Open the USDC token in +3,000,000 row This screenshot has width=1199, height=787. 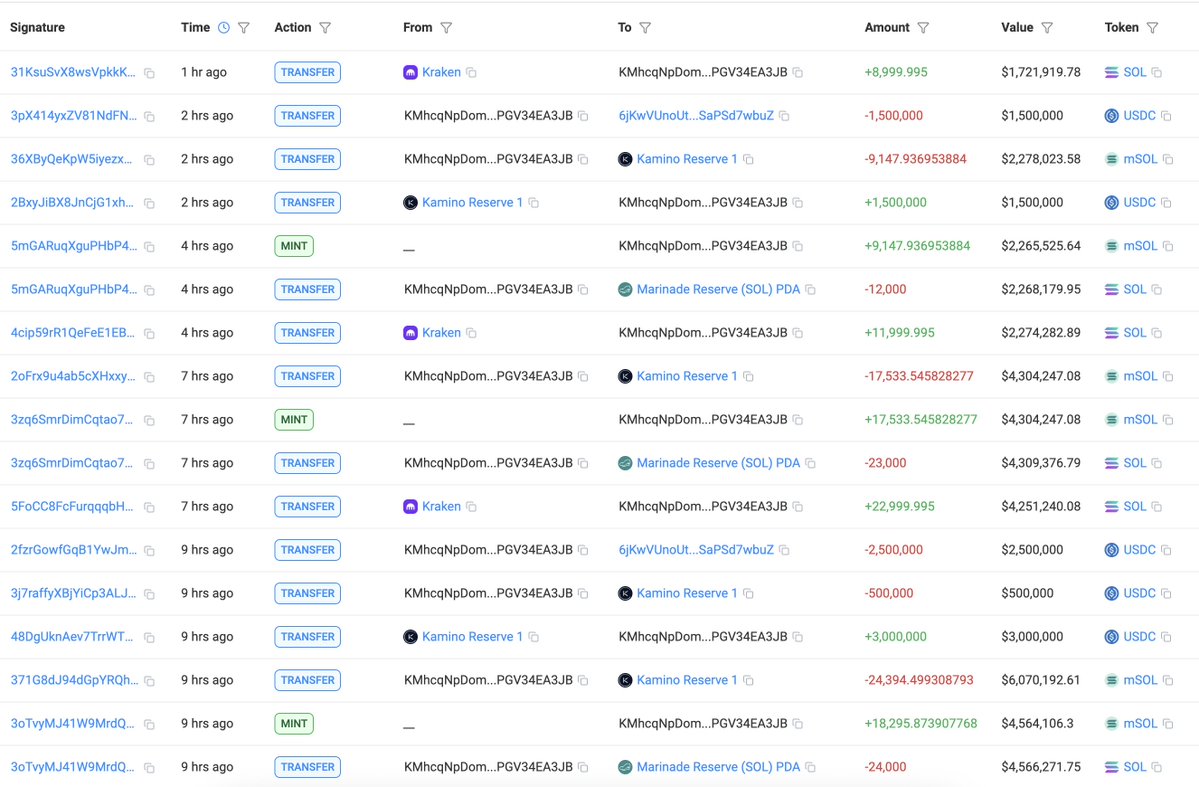1139,637
